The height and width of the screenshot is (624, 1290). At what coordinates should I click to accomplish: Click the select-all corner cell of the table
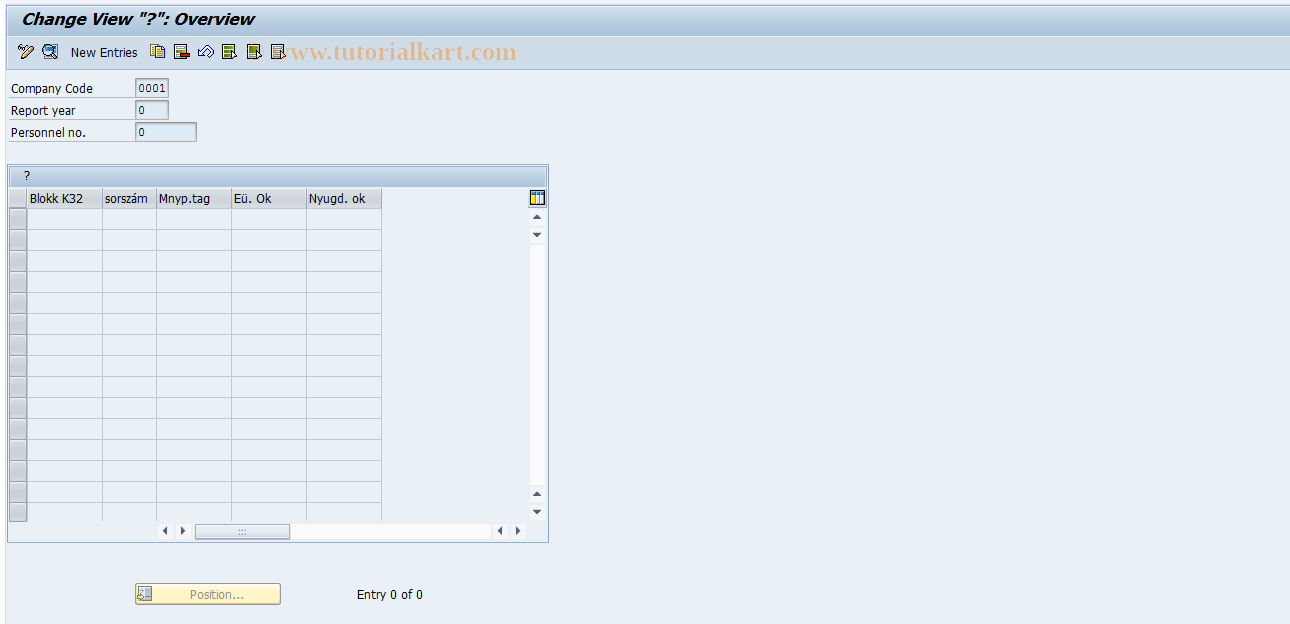tap(18, 198)
